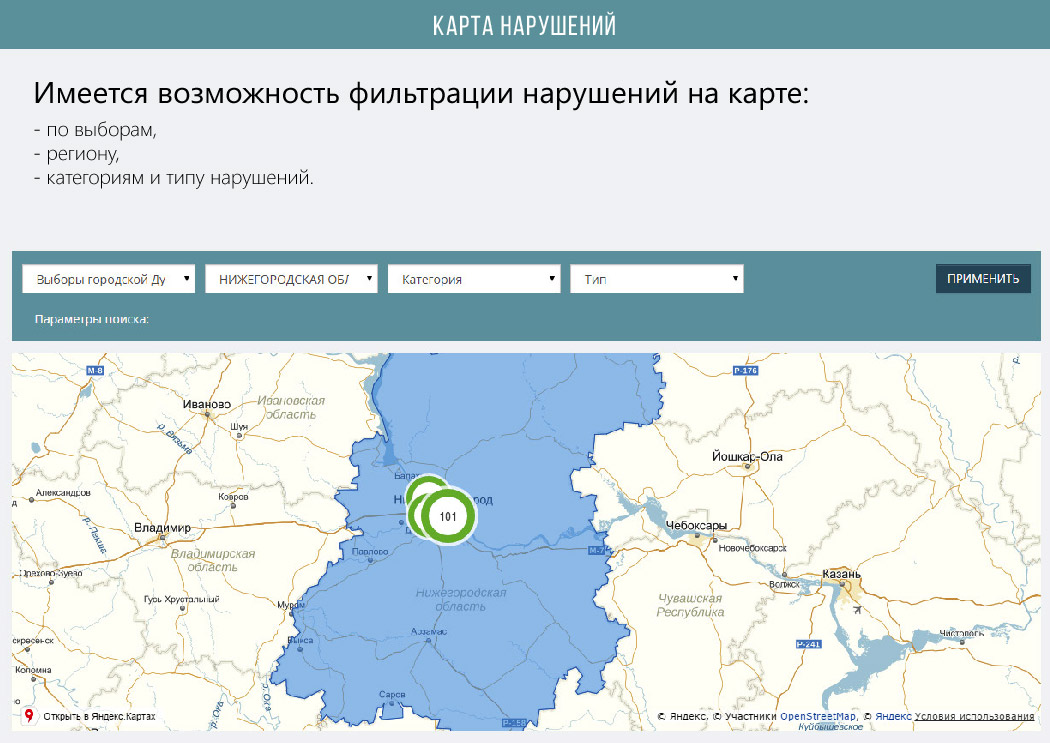This screenshot has width=1050, height=743.
Task: Click the P-241 road shield on map
Action: [807, 643]
